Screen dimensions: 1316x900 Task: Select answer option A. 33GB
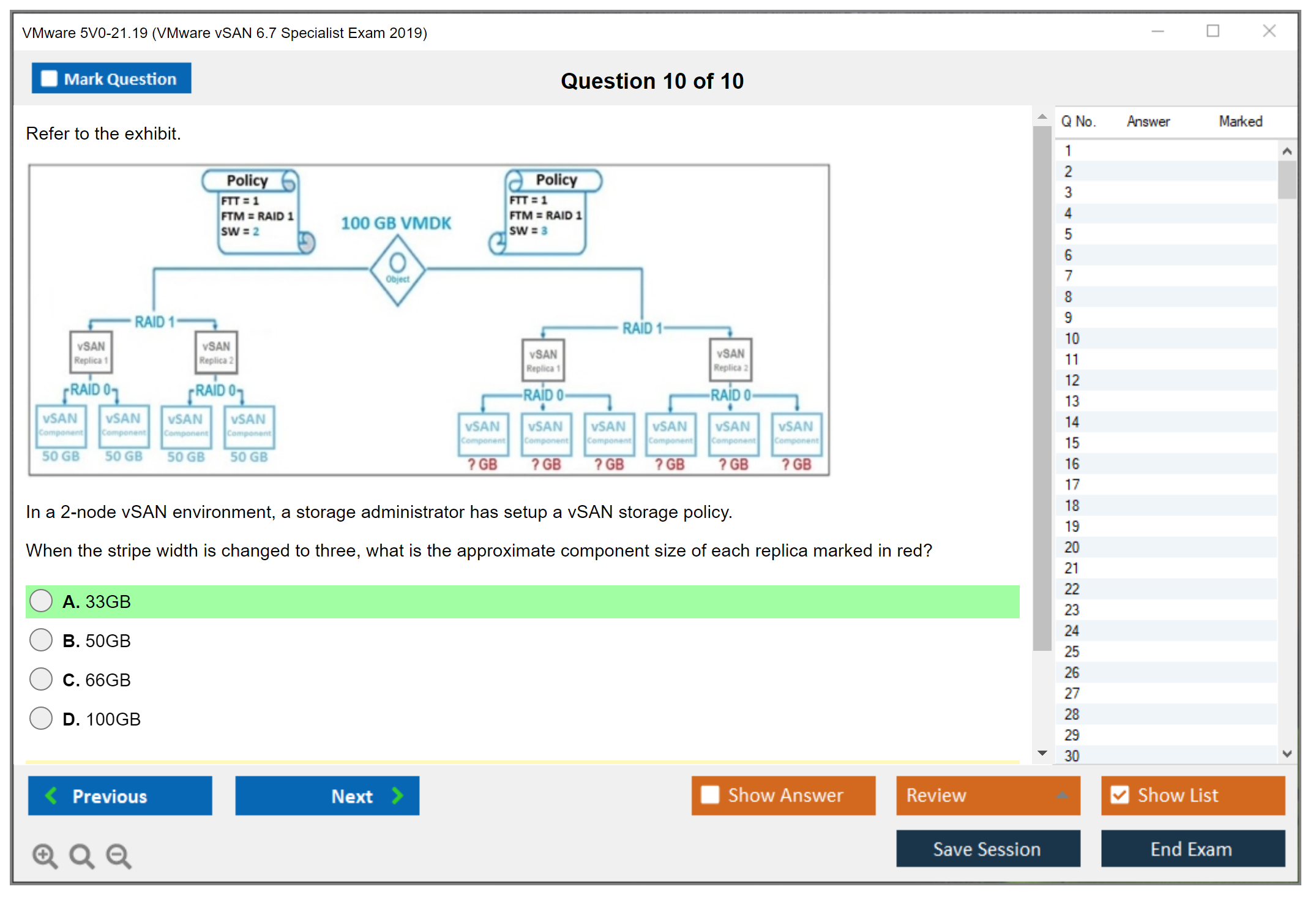(41, 601)
